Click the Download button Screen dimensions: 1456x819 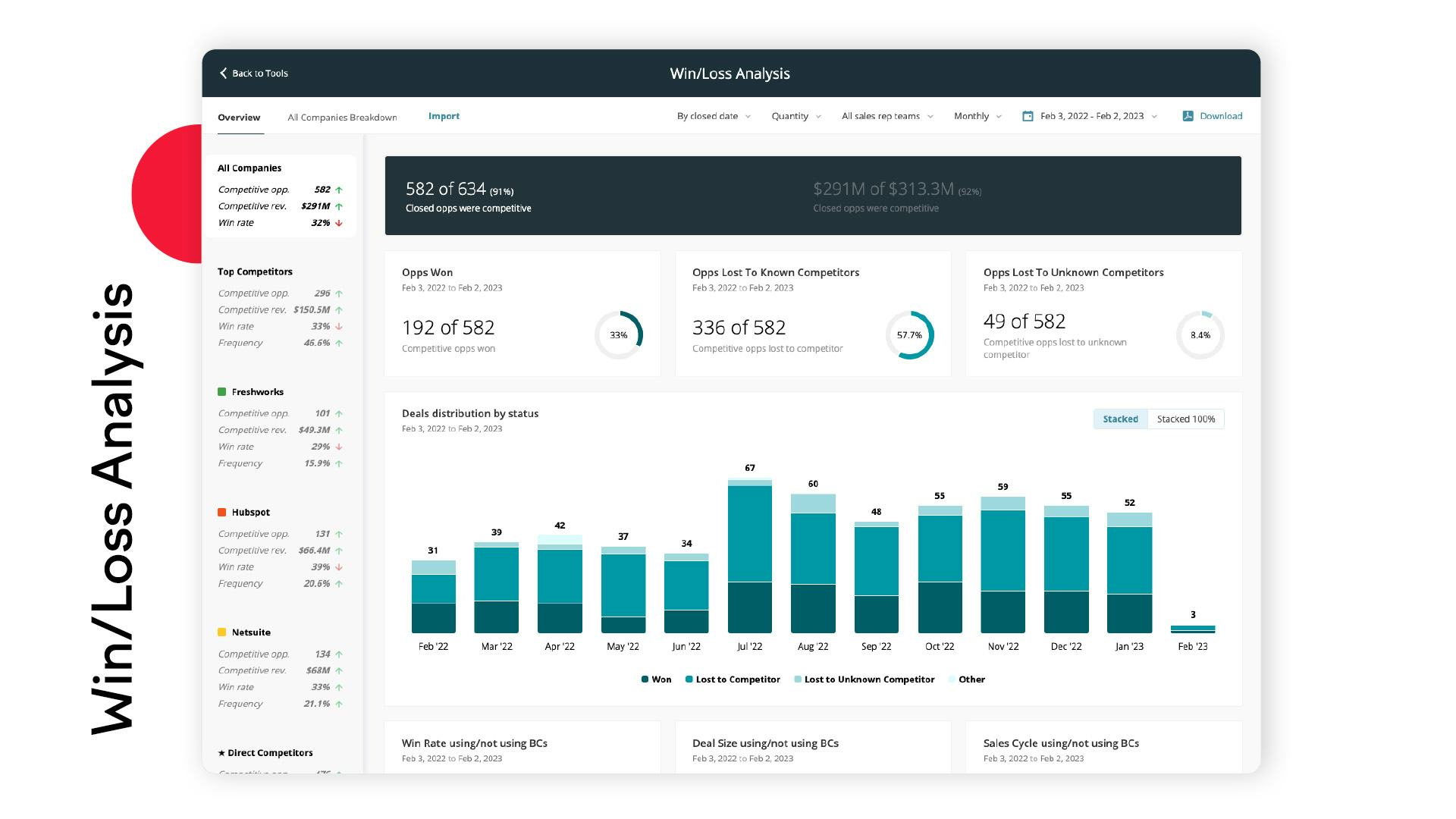(1220, 116)
